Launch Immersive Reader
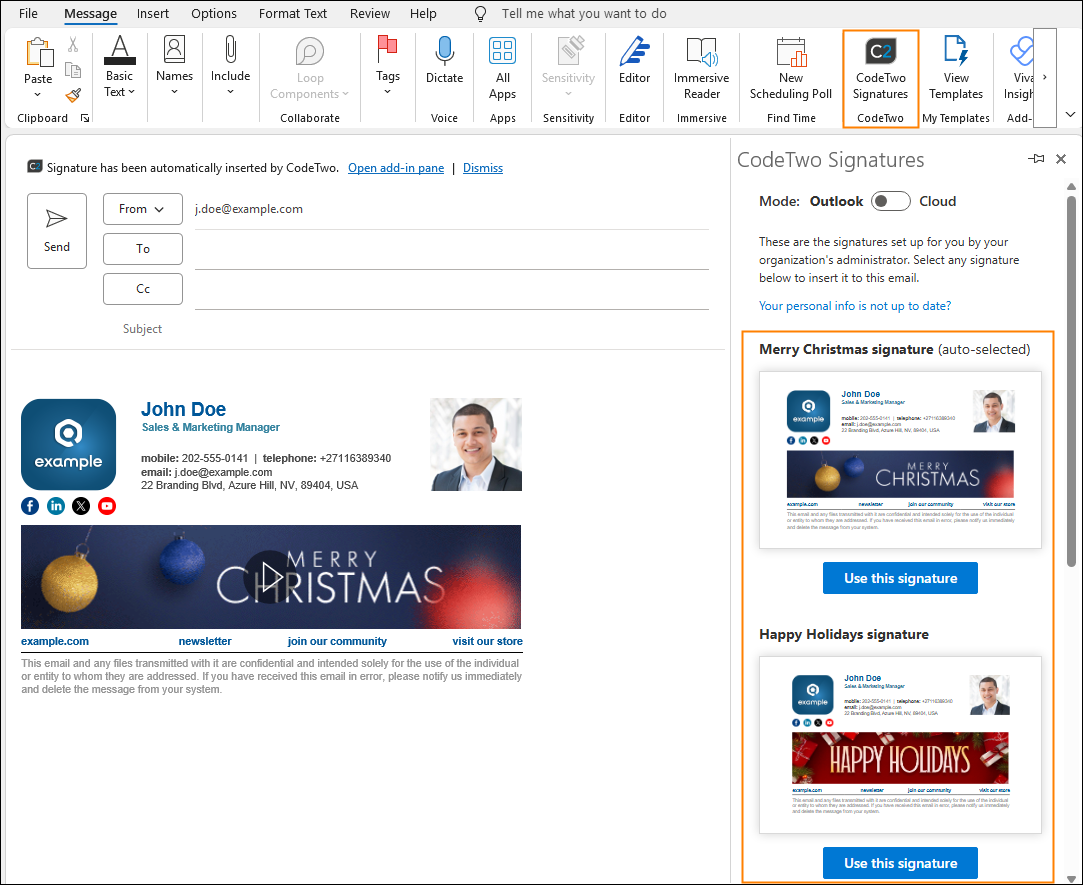Viewport: 1083px width, 885px height. point(701,68)
